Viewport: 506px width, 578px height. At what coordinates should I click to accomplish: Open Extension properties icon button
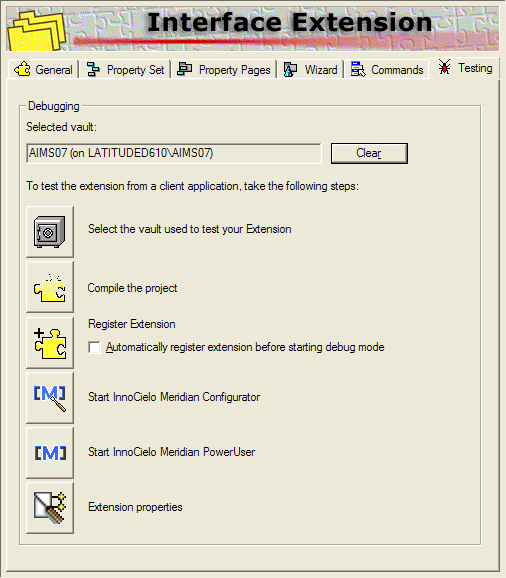pyautogui.click(x=50, y=508)
